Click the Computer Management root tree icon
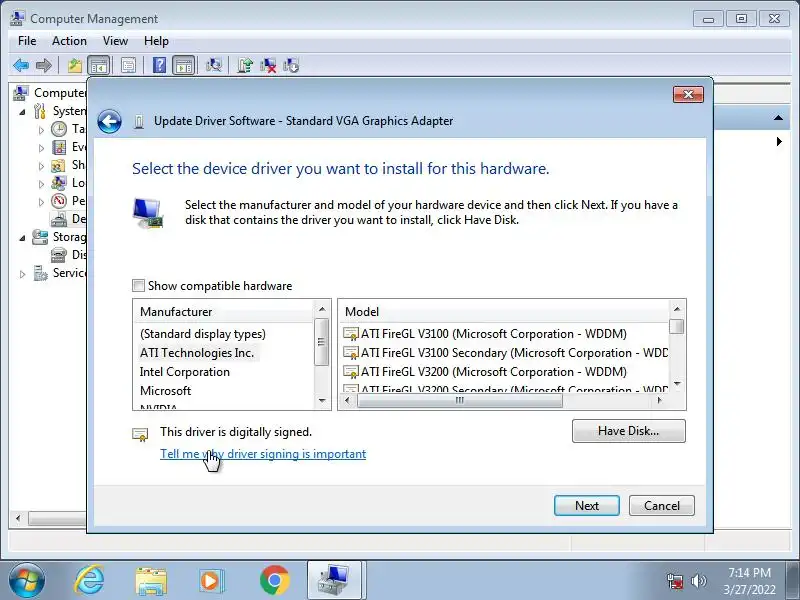 pos(20,92)
